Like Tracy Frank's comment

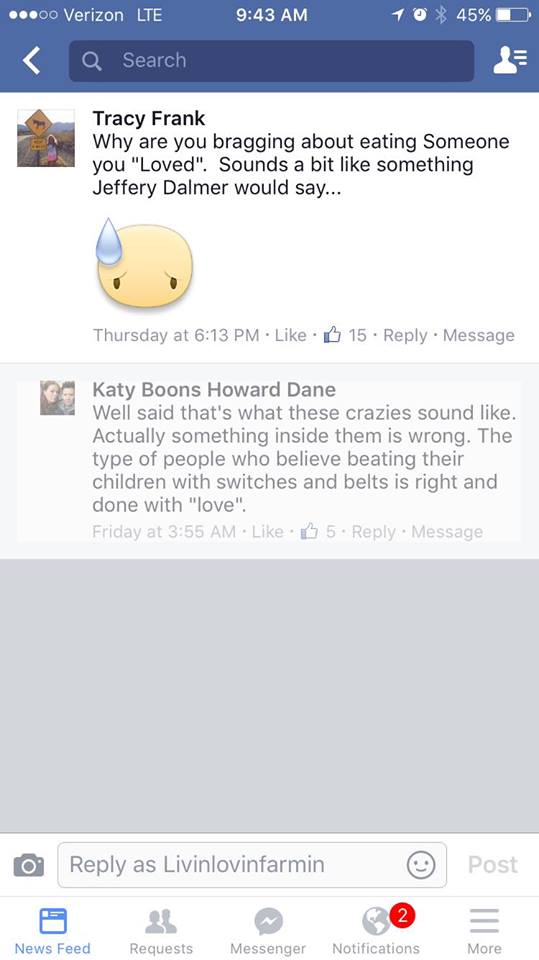[x=290, y=335]
